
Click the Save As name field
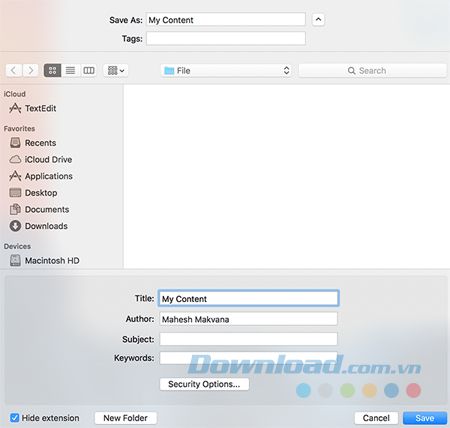(x=226, y=20)
